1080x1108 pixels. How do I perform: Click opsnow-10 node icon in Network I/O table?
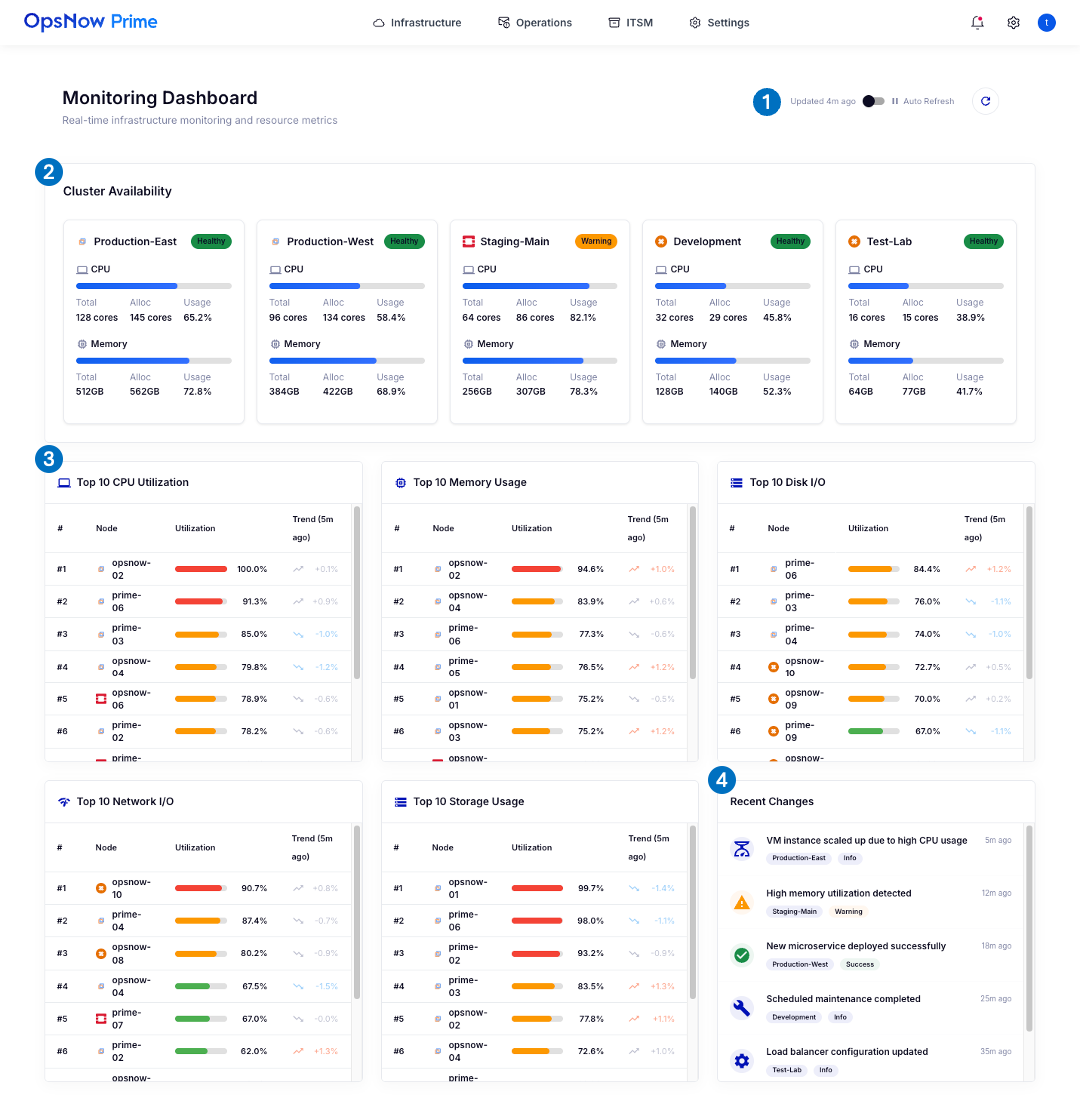pos(101,888)
